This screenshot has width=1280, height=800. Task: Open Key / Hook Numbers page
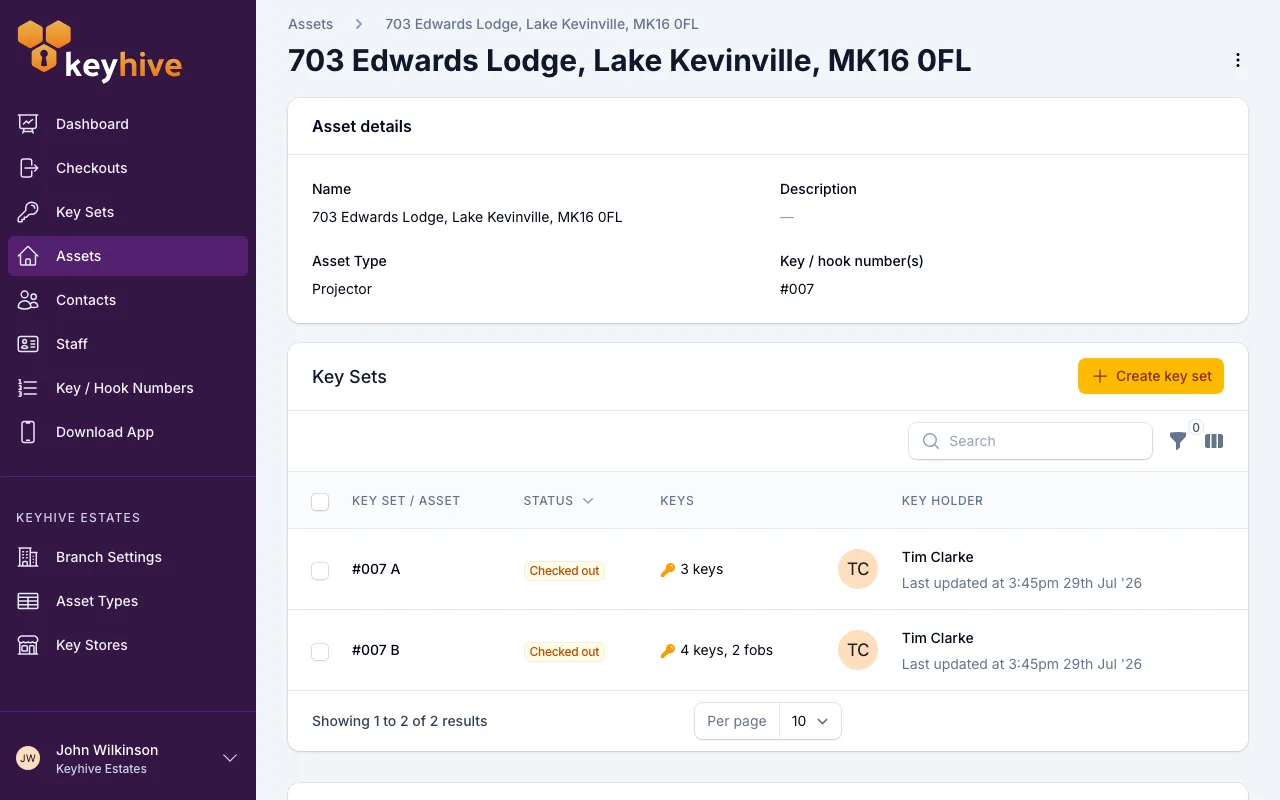coord(128,388)
